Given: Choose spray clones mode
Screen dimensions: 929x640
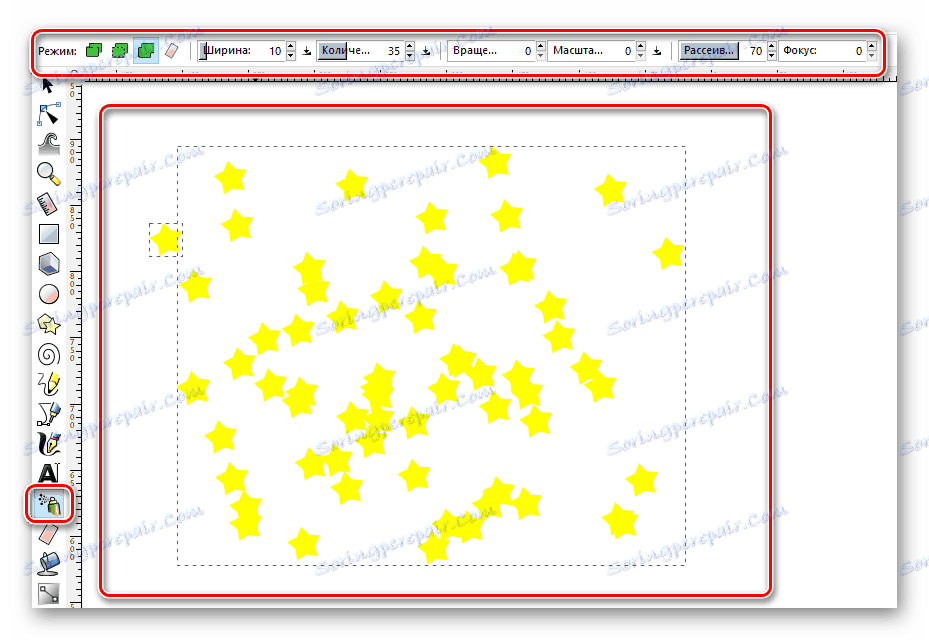Looking at the screenshot, I should 120,50.
